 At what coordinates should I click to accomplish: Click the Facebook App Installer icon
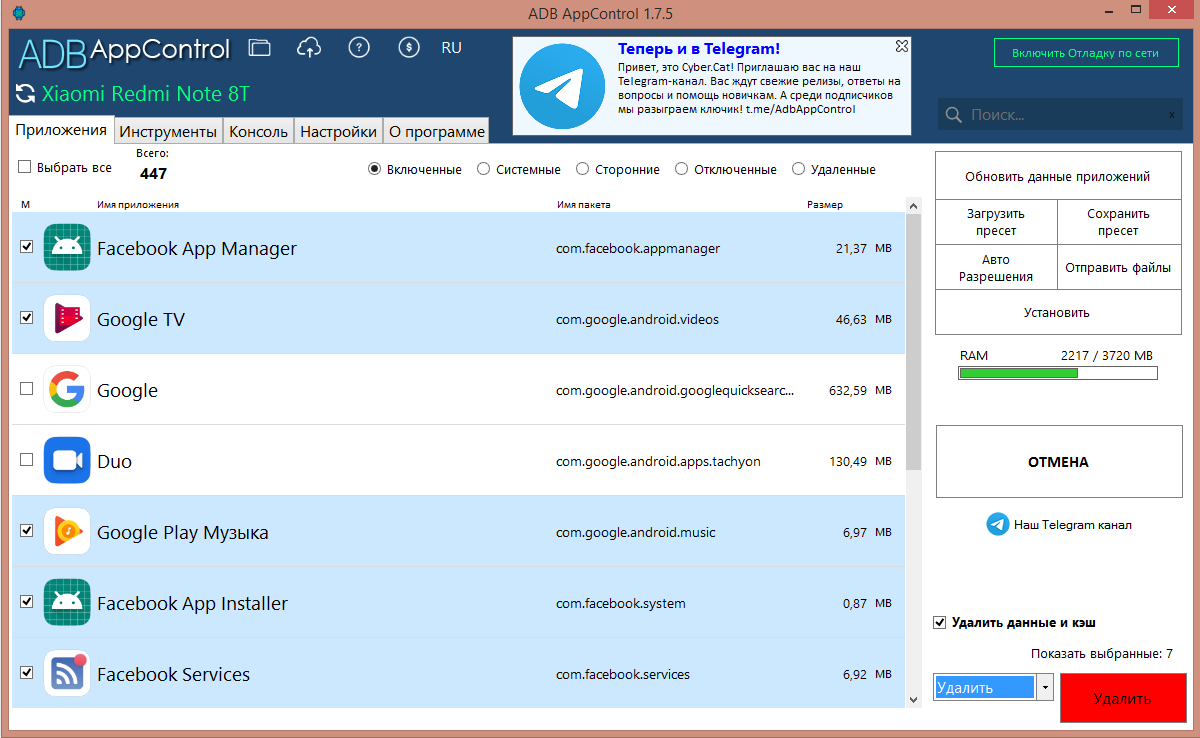tap(67, 603)
